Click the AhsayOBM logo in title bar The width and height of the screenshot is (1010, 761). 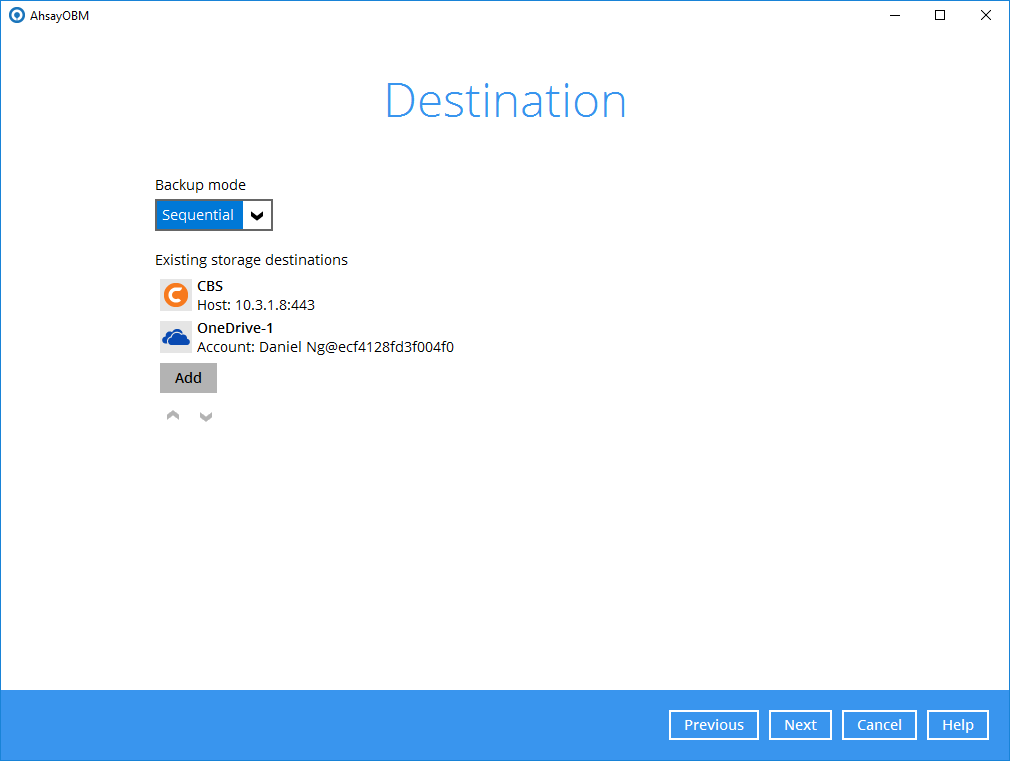coord(17,15)
